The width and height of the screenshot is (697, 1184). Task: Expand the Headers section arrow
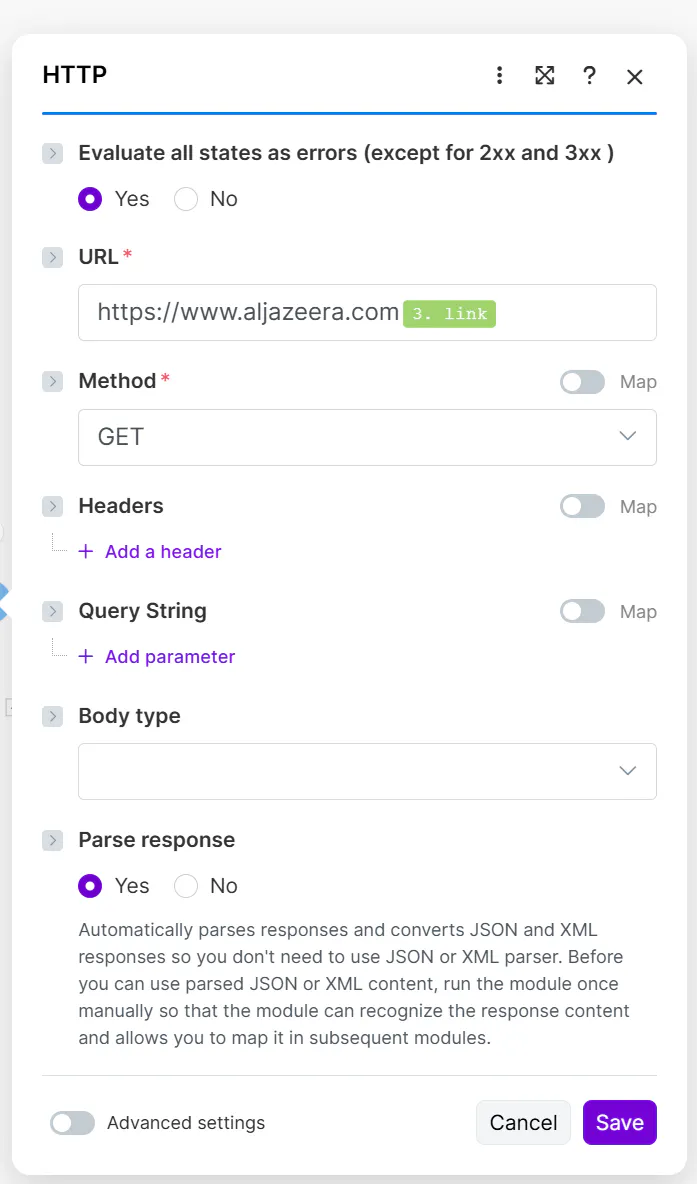click(x=53, y=507)
